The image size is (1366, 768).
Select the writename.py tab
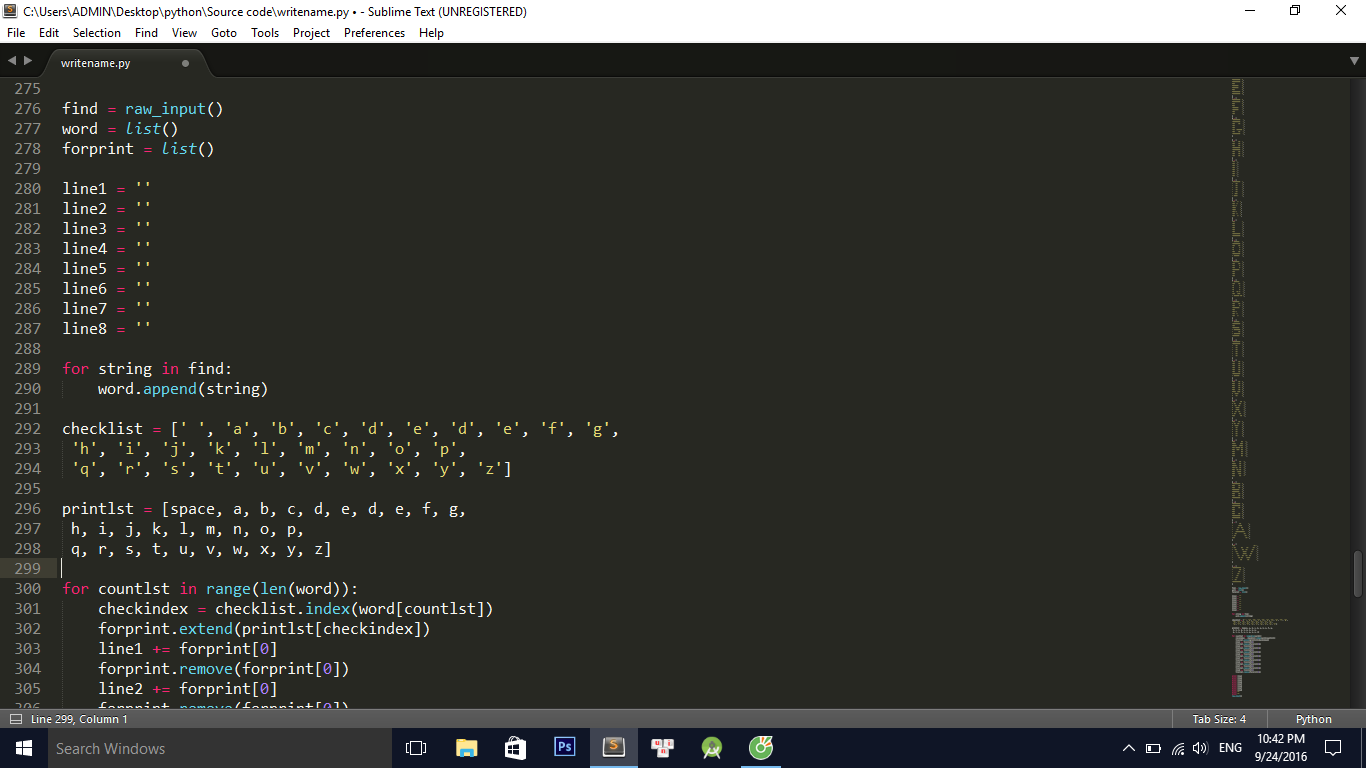tap(96, 63)
